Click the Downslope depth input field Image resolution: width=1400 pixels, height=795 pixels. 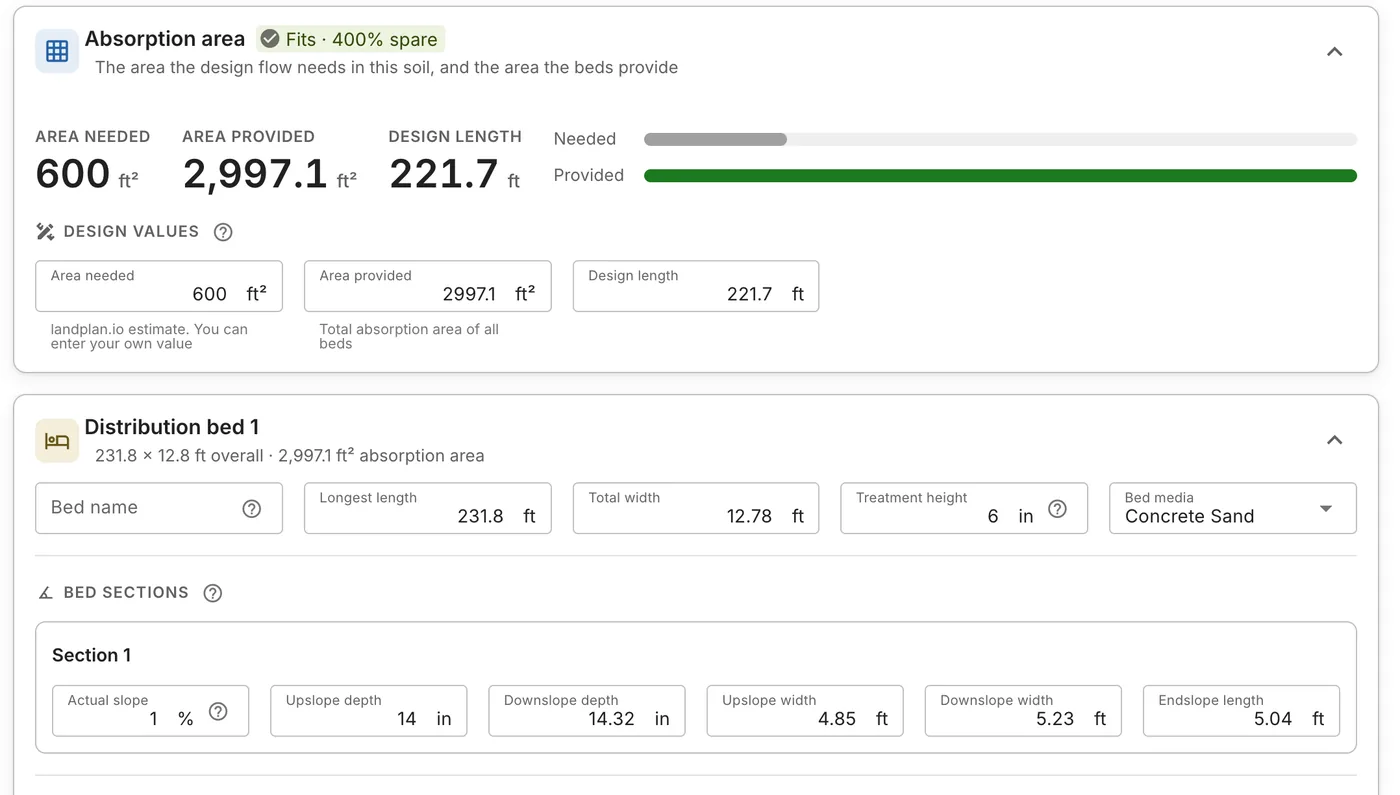pyautogui.click(x=587, y=711)
